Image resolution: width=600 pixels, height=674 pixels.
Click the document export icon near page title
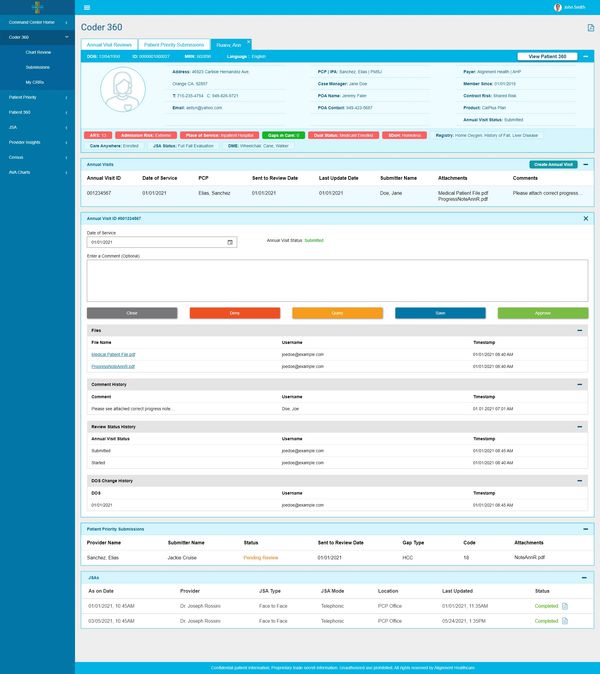coord(591,28)
